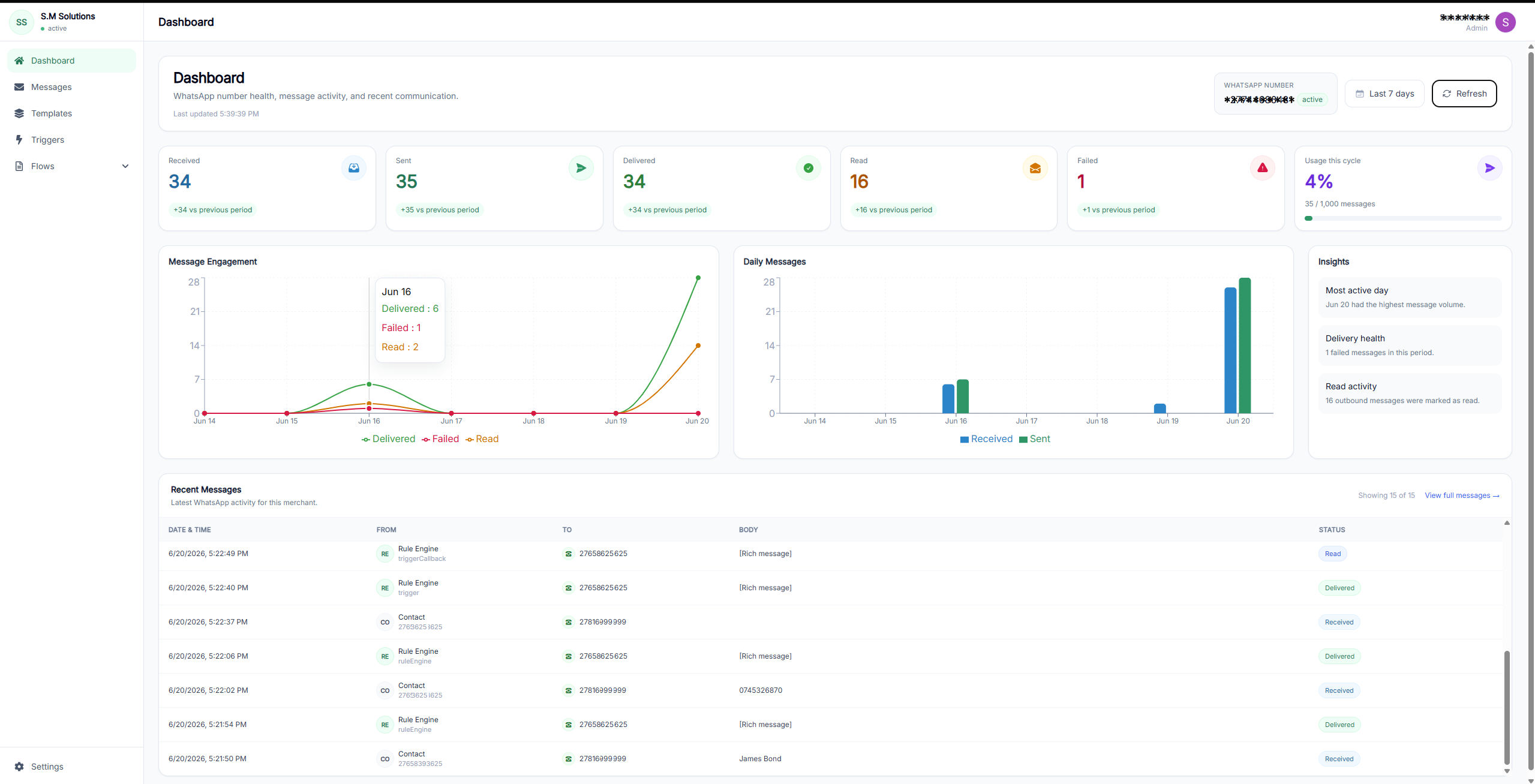Click the Received badge at 5:22:37 PM

[x=1339, y=622]
